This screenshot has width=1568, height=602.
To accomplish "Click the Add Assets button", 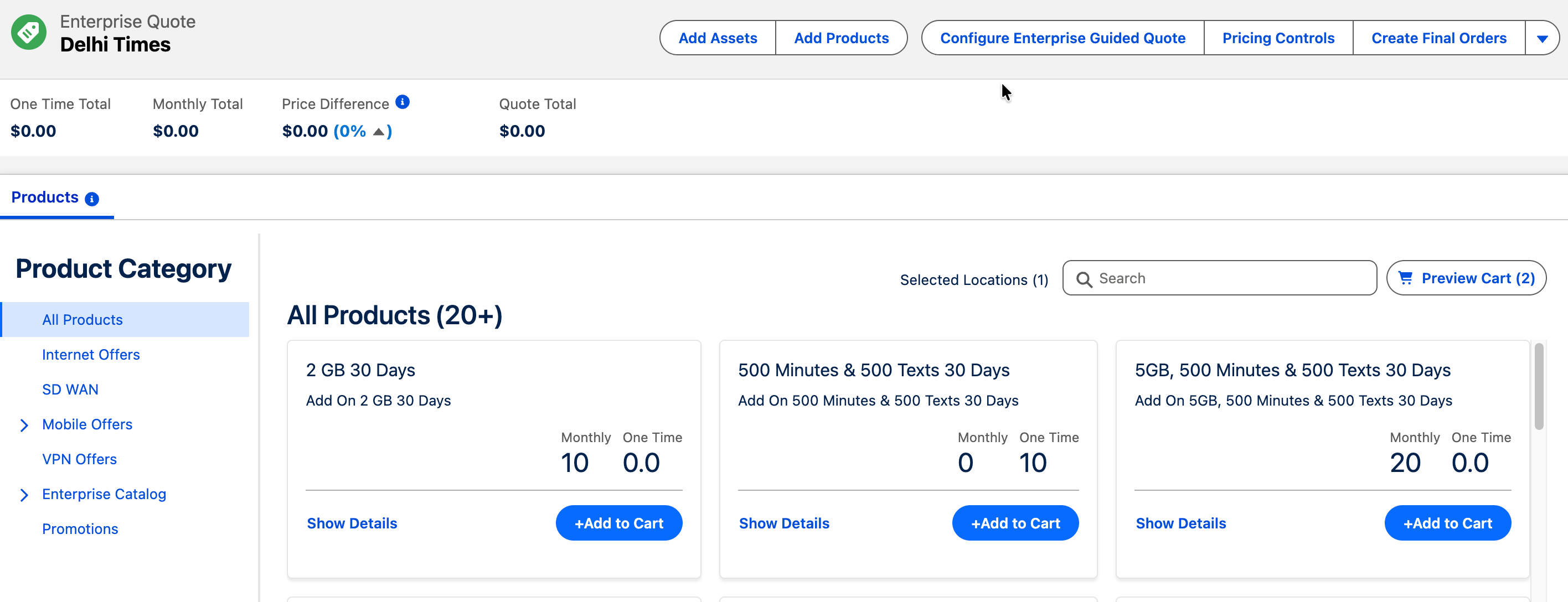I will click(x=718, y=38).
